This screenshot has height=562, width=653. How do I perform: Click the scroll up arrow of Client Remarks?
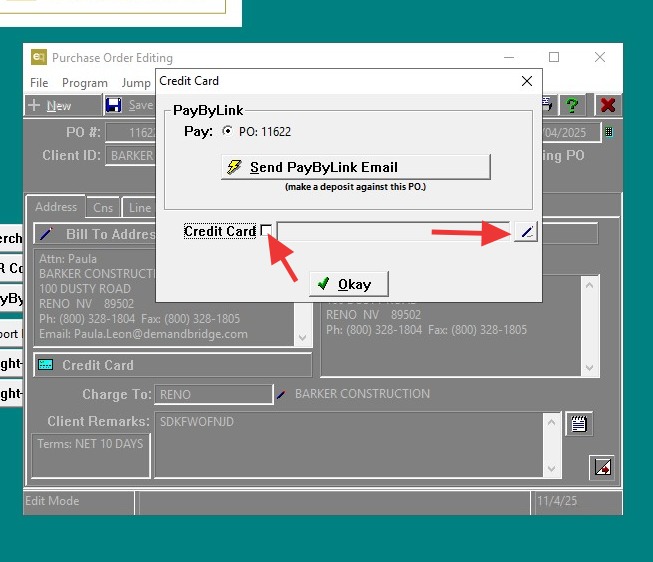coord(551,422)
